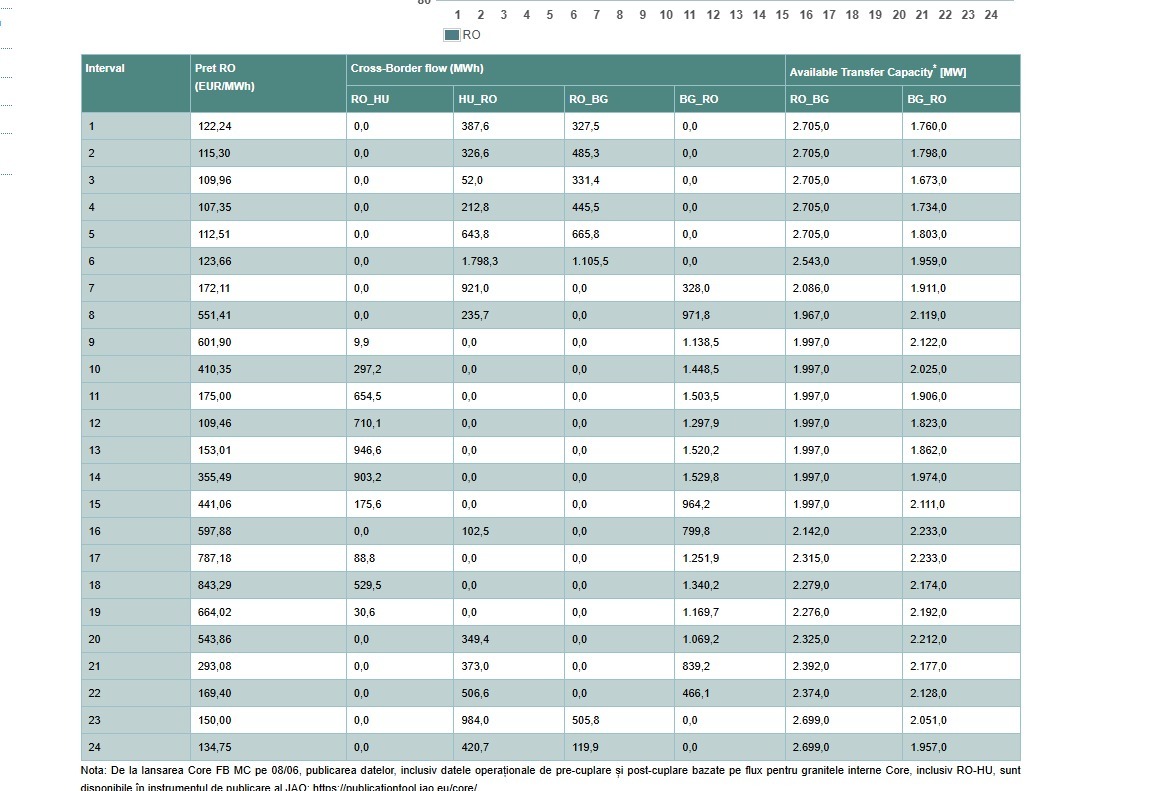Screen dimensions: 1152x791
Task: Toggle the RO legend color swatch
Action: (x=452, y=35)
